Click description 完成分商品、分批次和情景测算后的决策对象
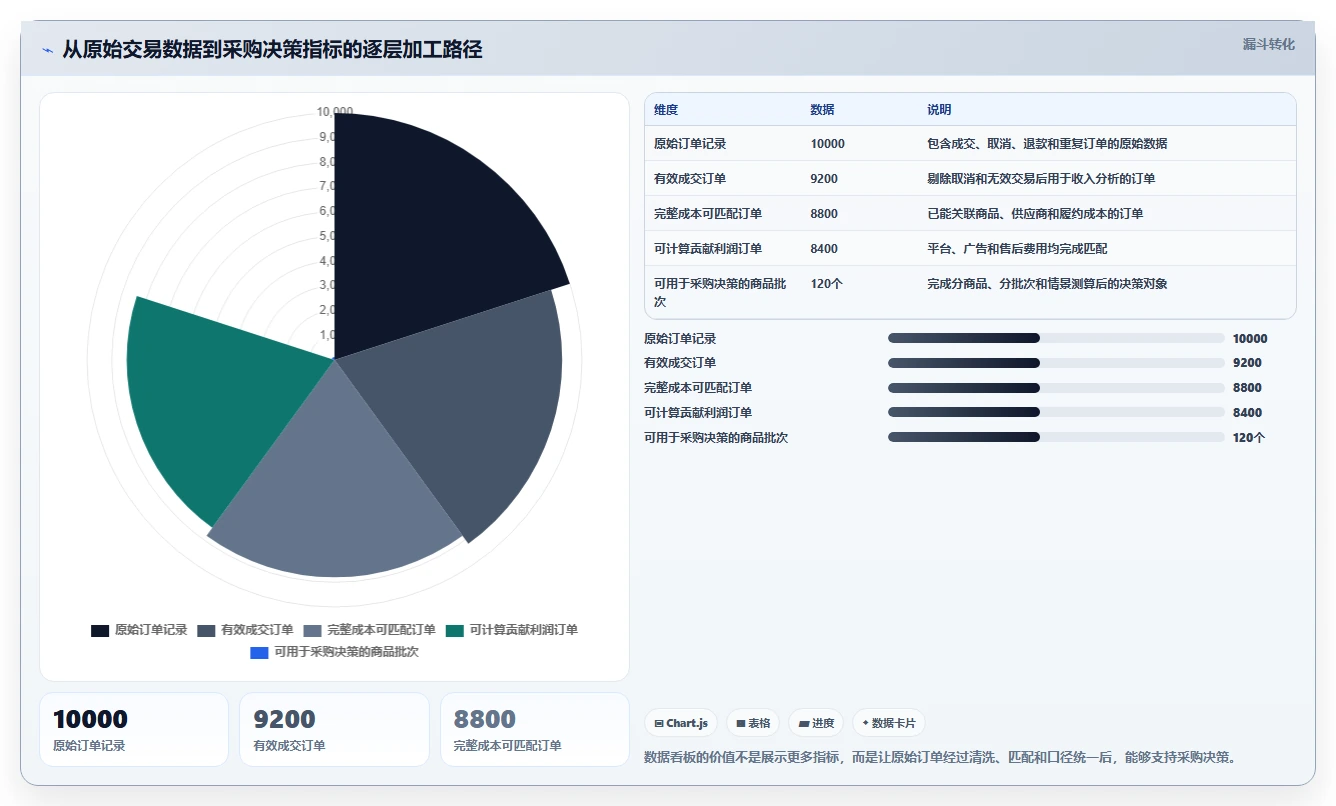The width and height of the screenshot is (1336, 806). point(1047,284)
